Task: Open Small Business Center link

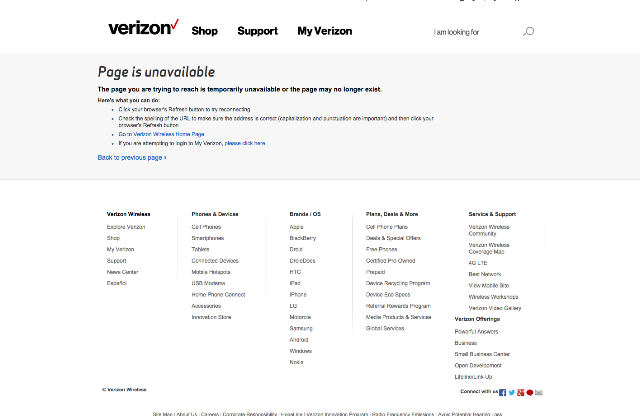Action: [x=482, y=354]
